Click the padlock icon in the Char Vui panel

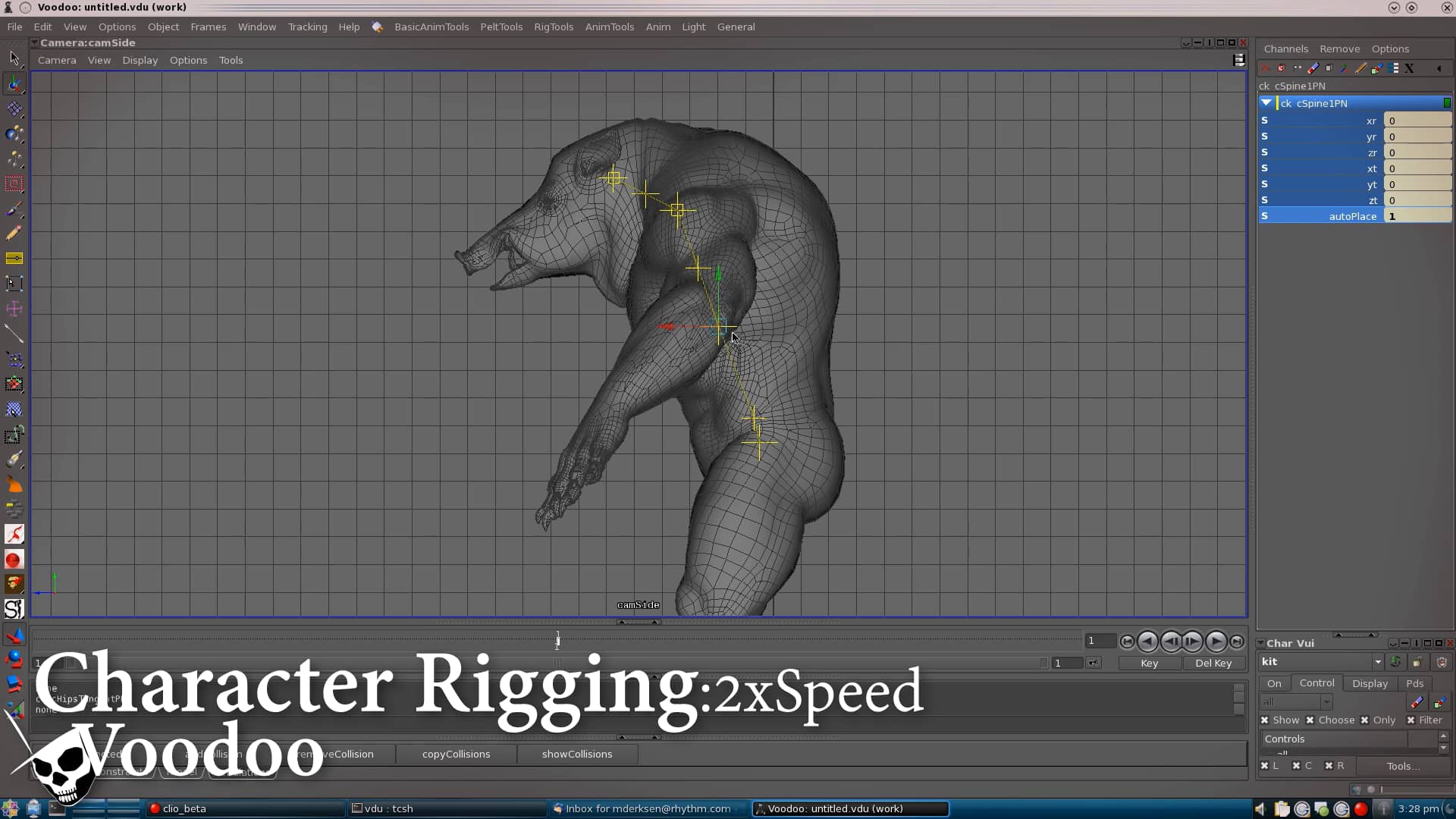tap(1417, 662)
